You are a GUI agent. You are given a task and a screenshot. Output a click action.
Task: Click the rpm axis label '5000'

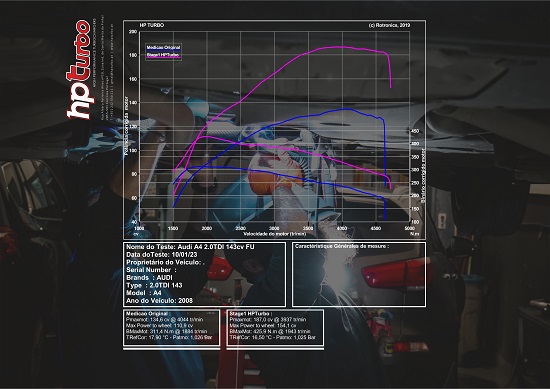[409, 228]
